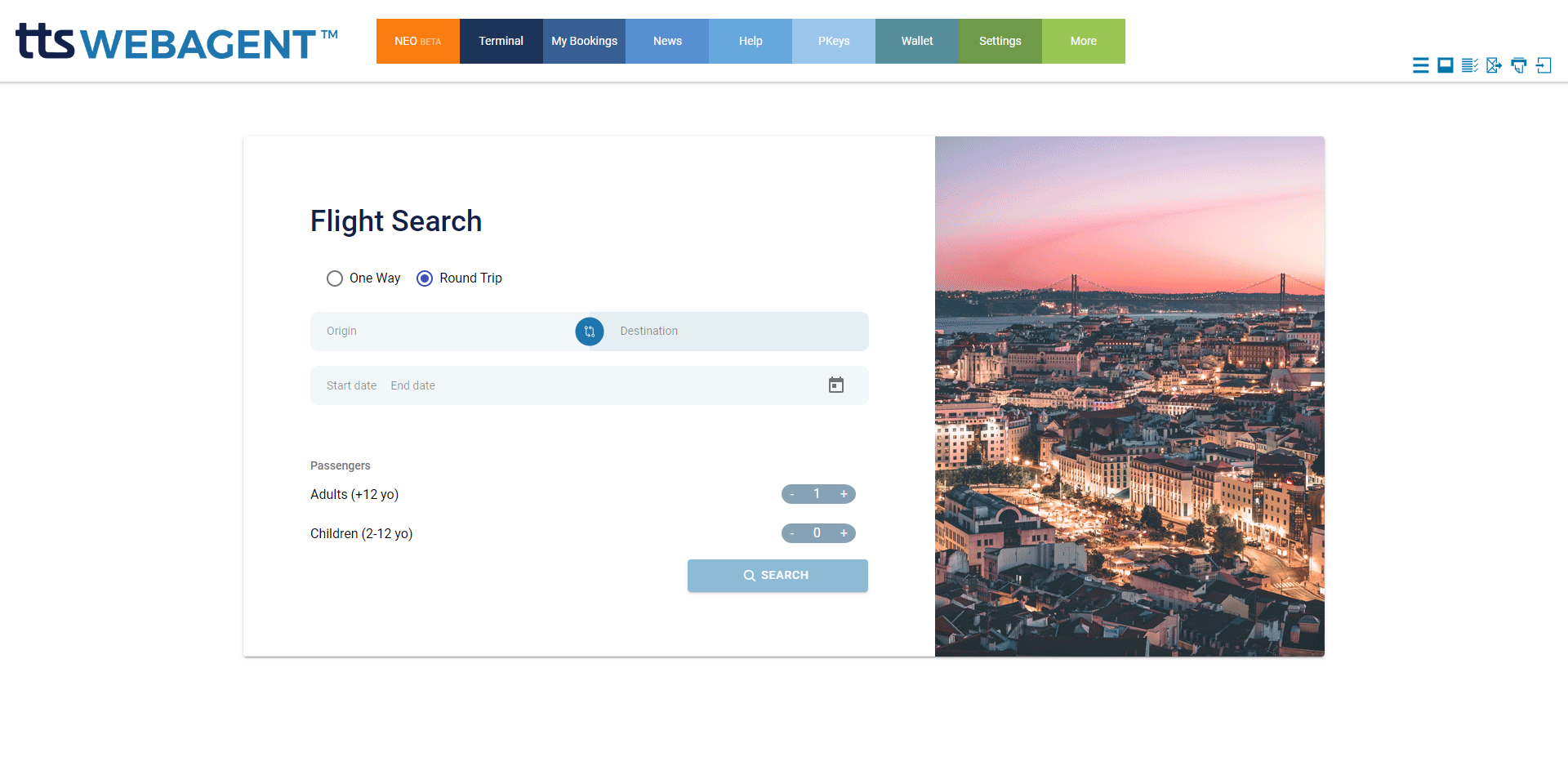Screen dimensions: 1568x757
Task: Increase the Adults passenger count
Action: tap(844, 494)
